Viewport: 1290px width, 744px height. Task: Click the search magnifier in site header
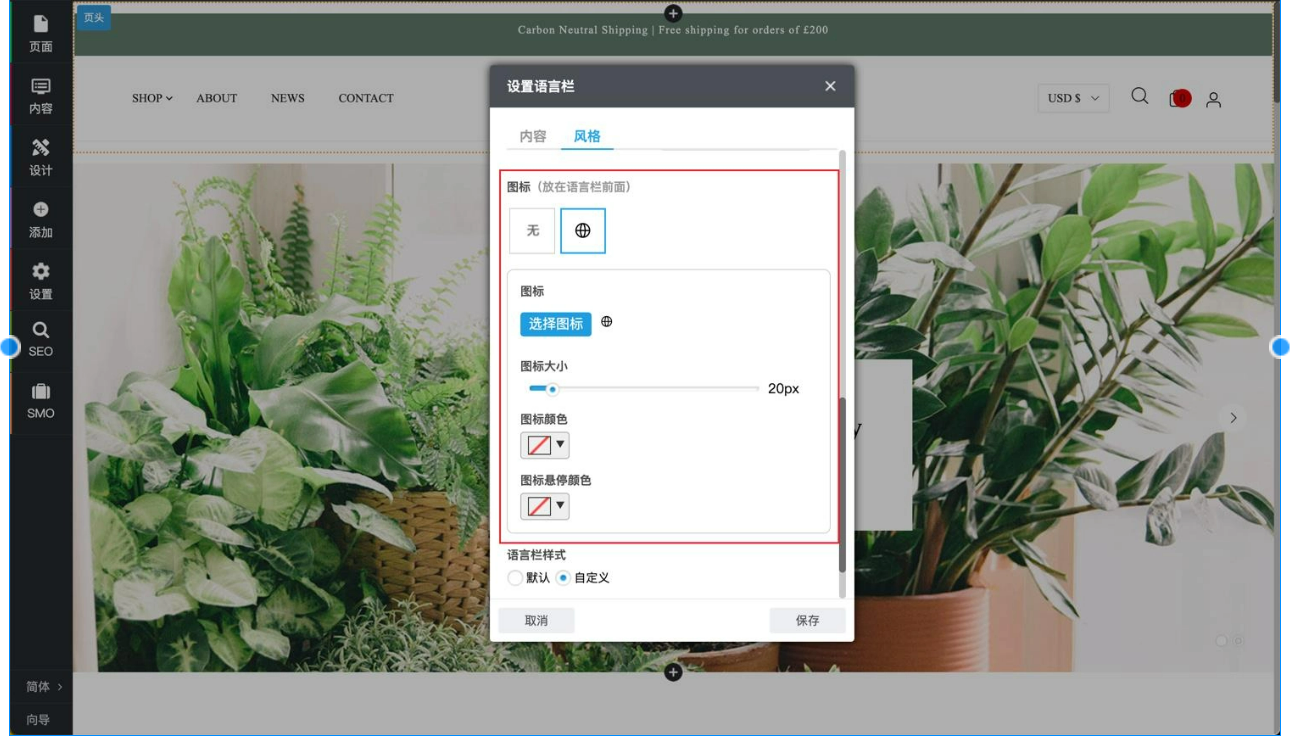click(1139, 97)
